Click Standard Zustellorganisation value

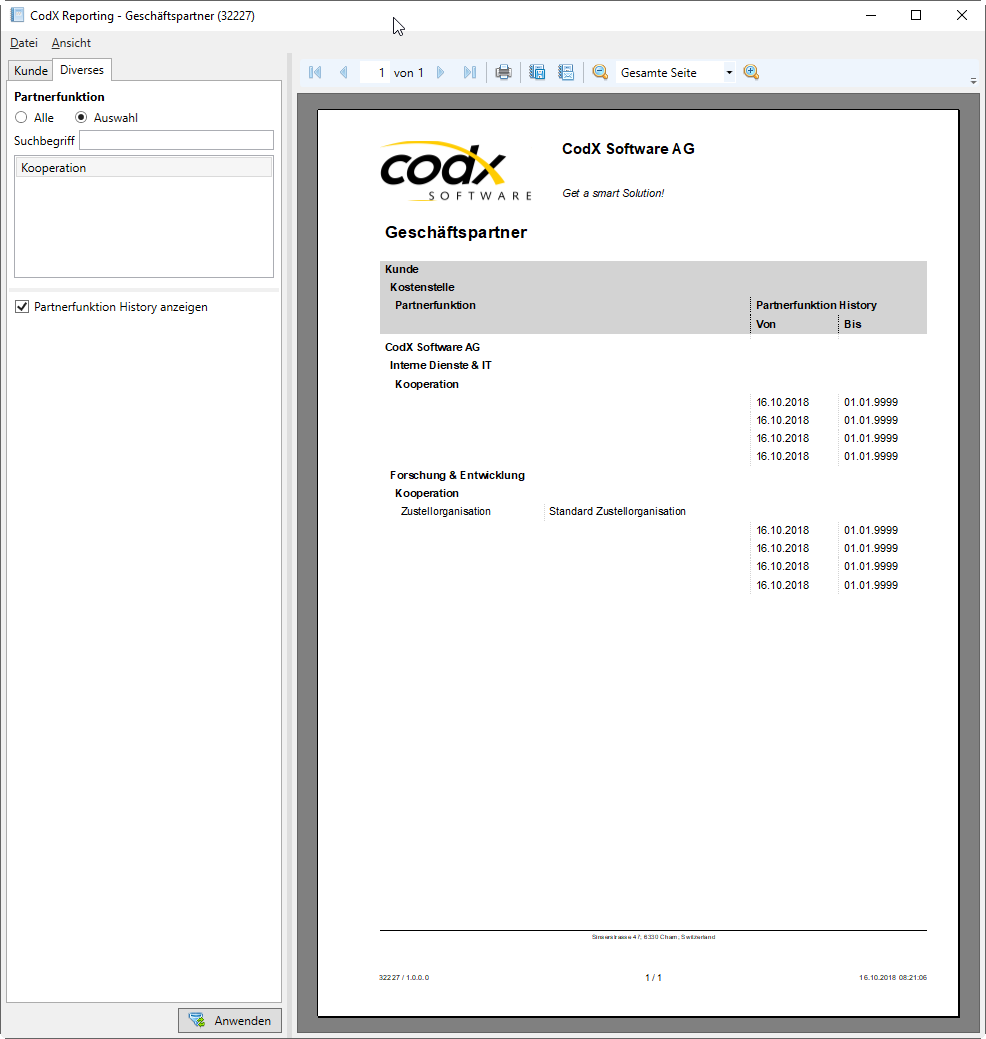pyautogui.click(x=618, y=512)
